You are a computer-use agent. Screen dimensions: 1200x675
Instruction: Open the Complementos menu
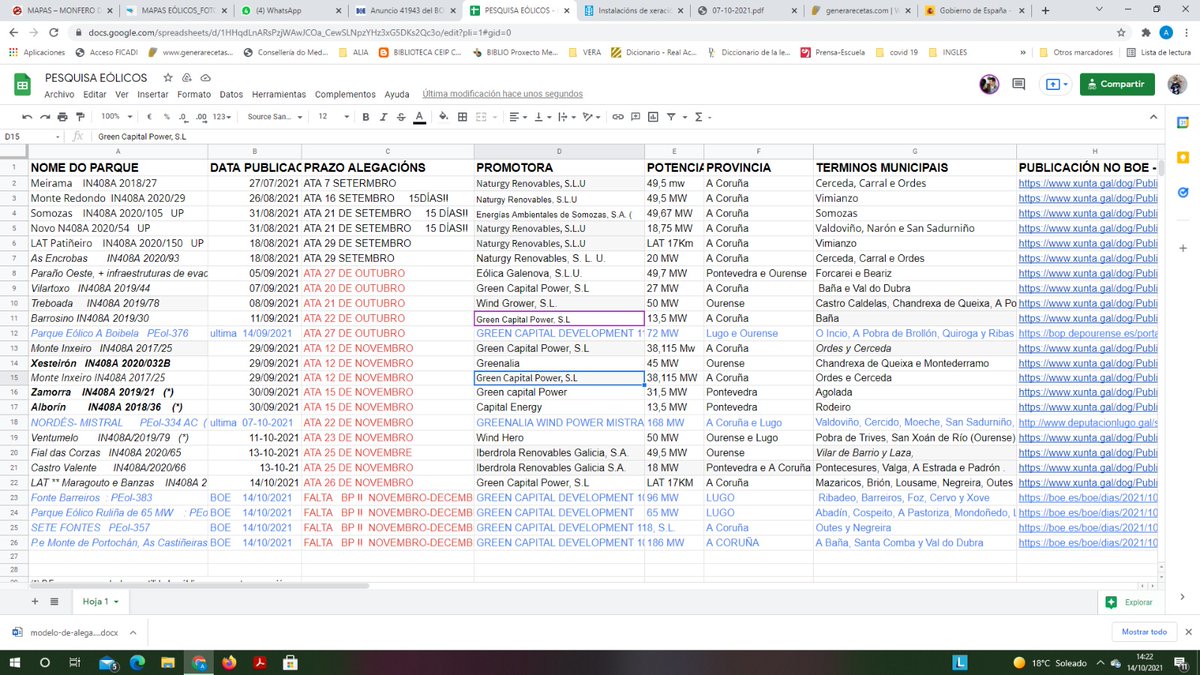tap(345, 94)
